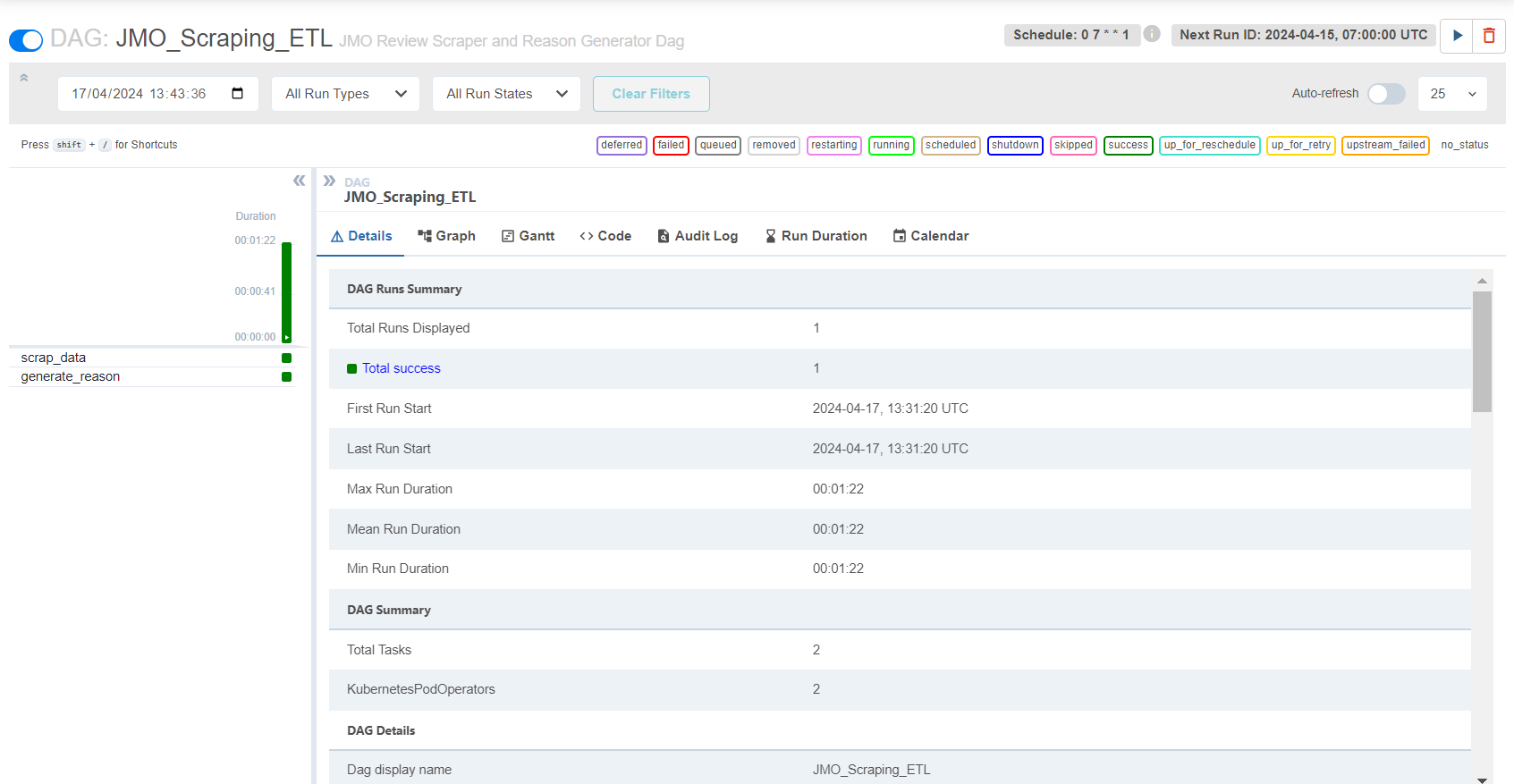
Task: Click the green DAG run duration bar
Action: click(286, 292)
